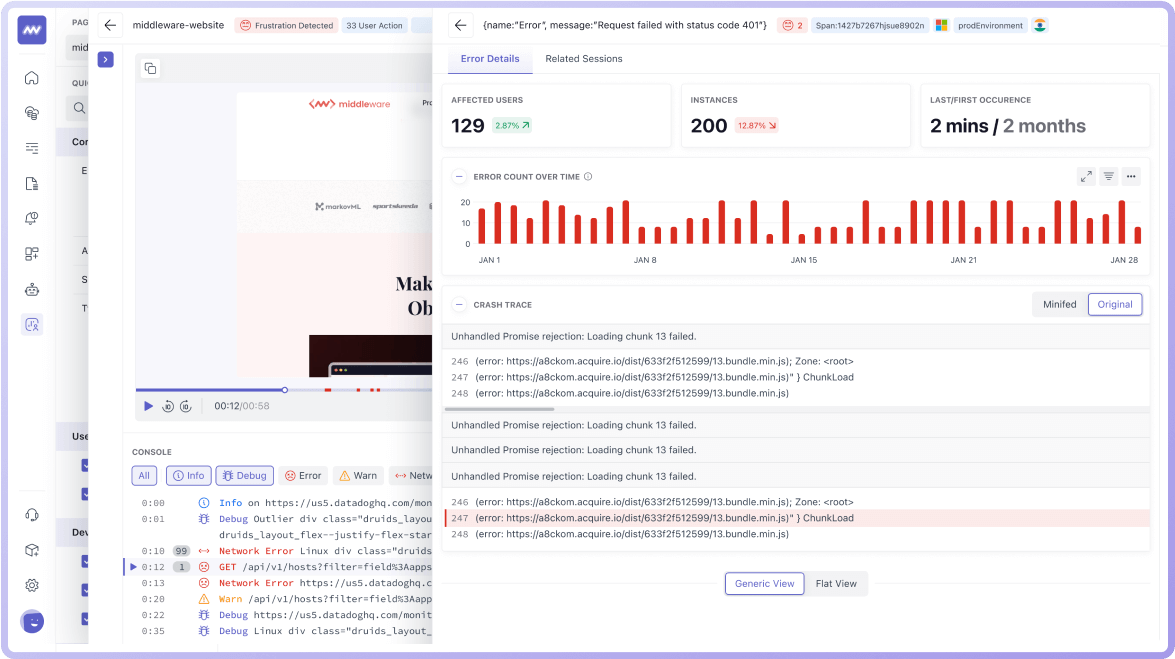
Task: Click the copy icon above session replay
Action: 150,68
